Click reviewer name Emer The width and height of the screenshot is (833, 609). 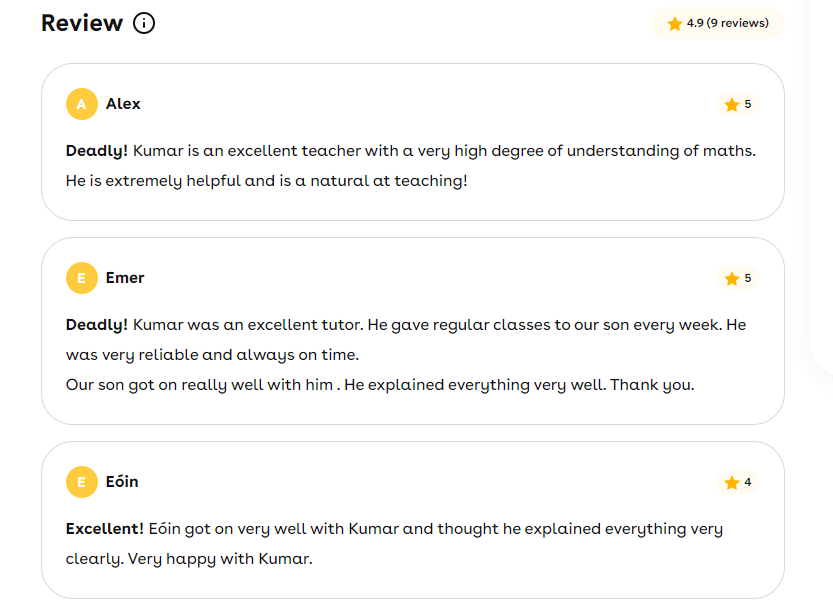point(125,278)
